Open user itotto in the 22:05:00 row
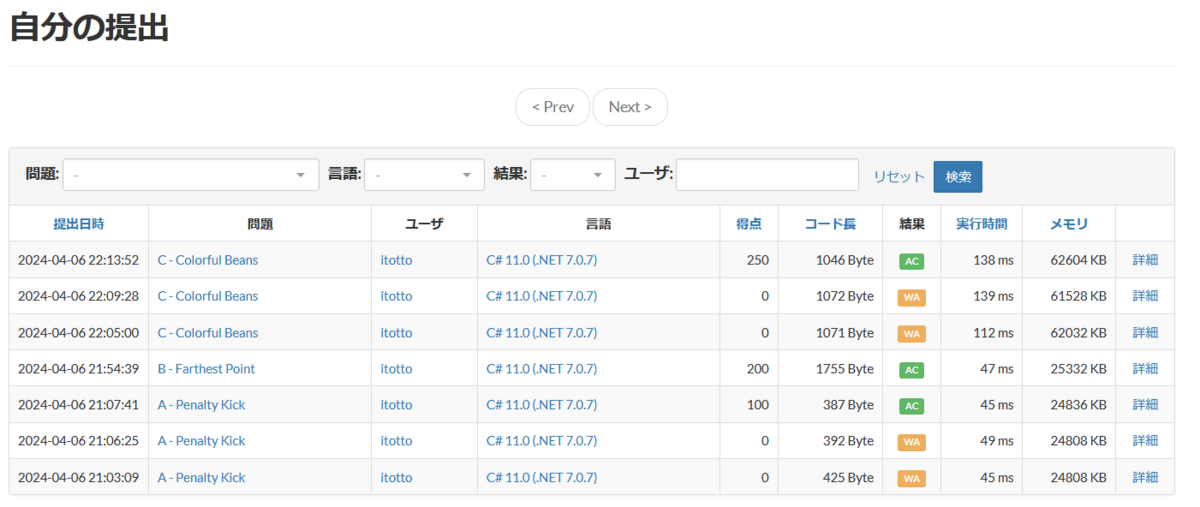This screenshot has width=1200, height=507. pyautogui.click(x=396, y=332)
